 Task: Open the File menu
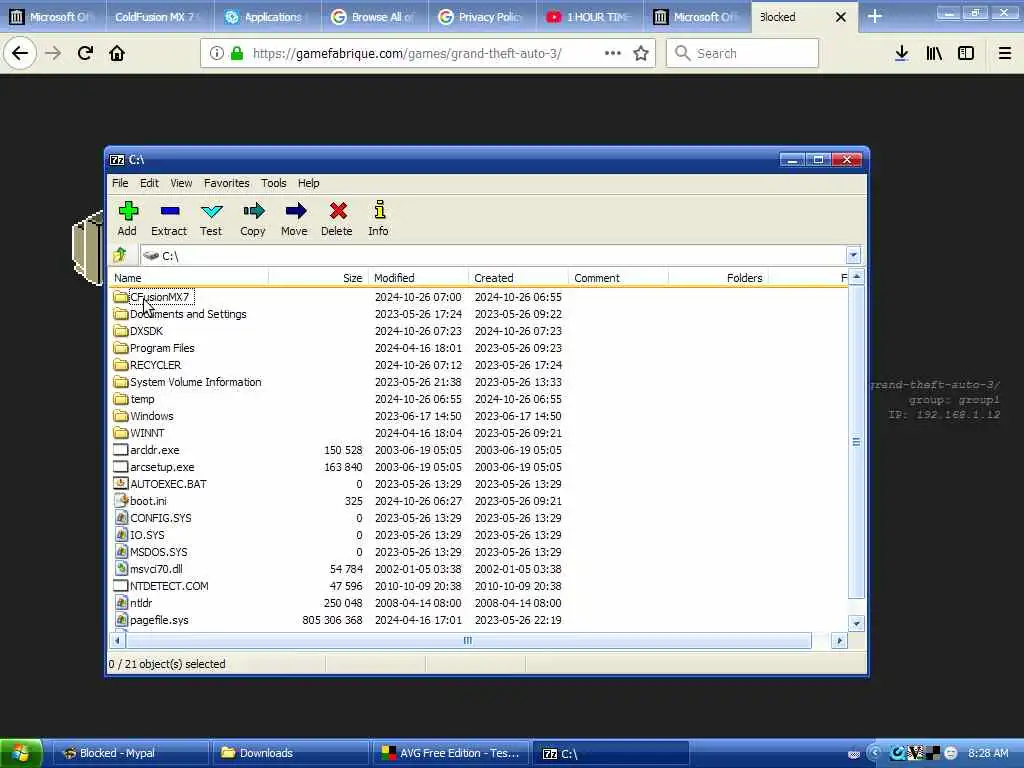tap(120, 184)
